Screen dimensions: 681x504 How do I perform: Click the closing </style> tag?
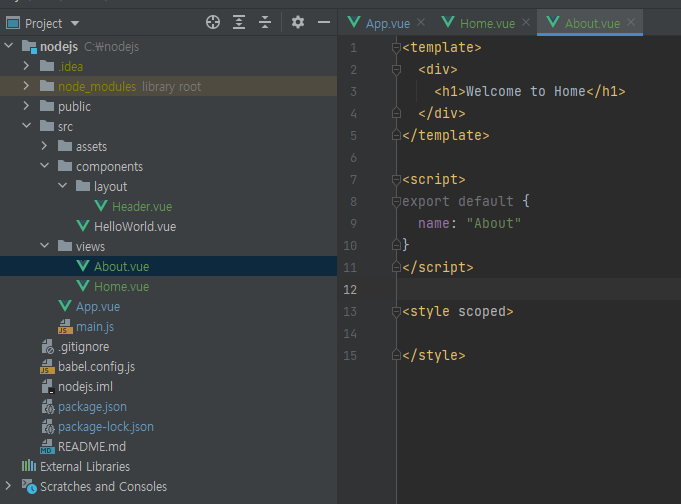click(434, 355)
